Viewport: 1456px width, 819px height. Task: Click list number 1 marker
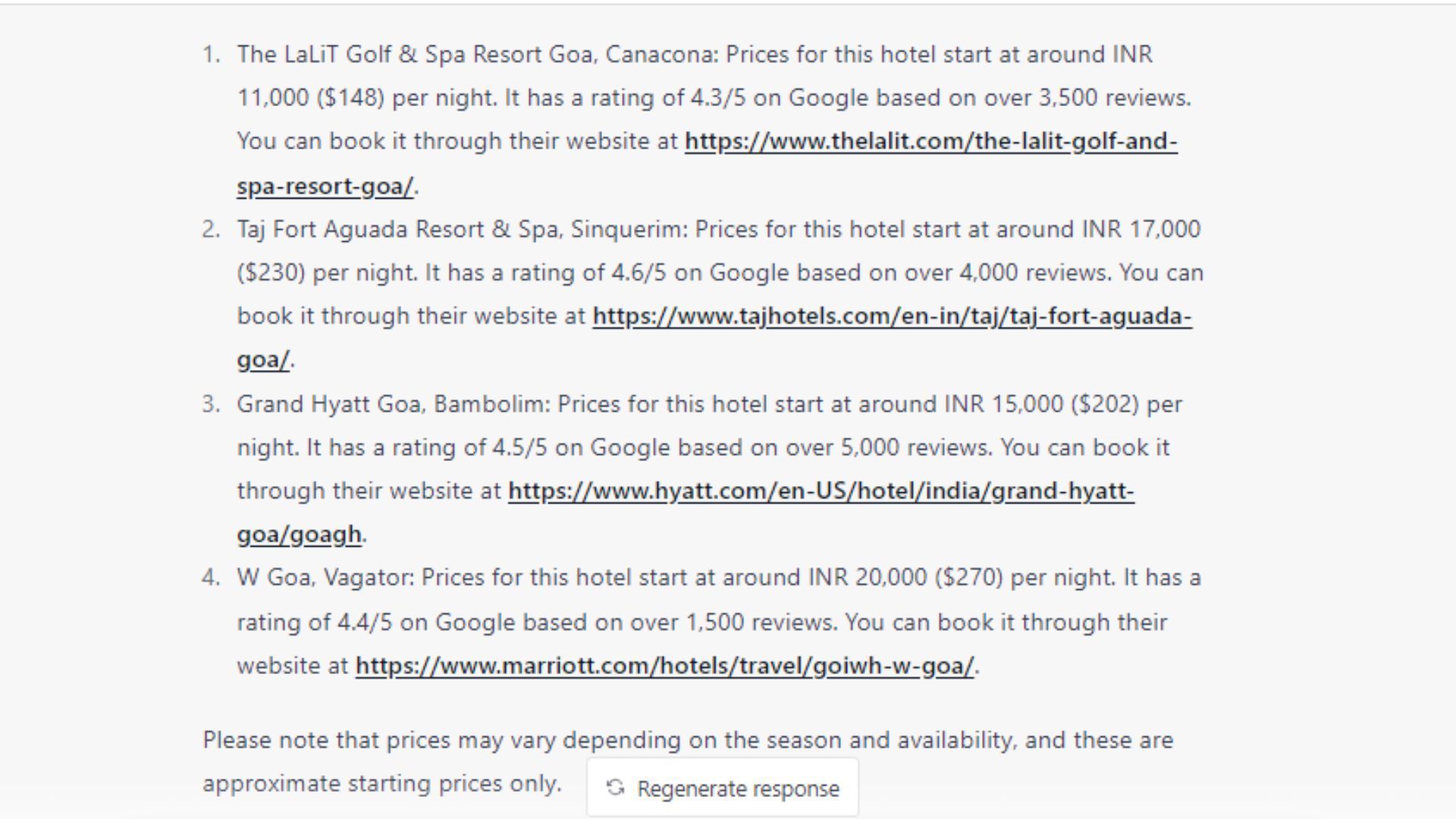tap(211, 55)
